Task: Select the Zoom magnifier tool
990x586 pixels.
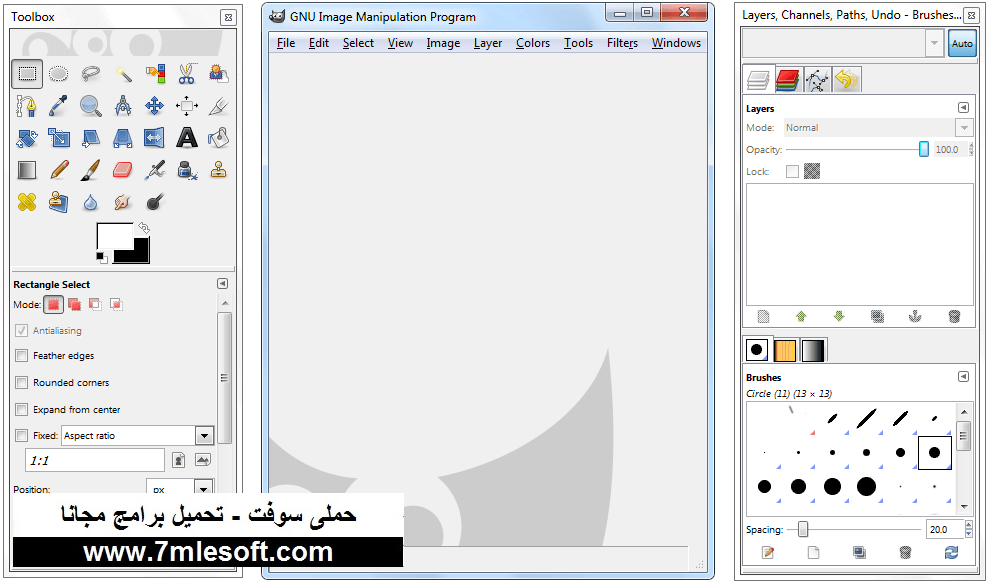Action: pyautogui.click(x=91, y=106)
